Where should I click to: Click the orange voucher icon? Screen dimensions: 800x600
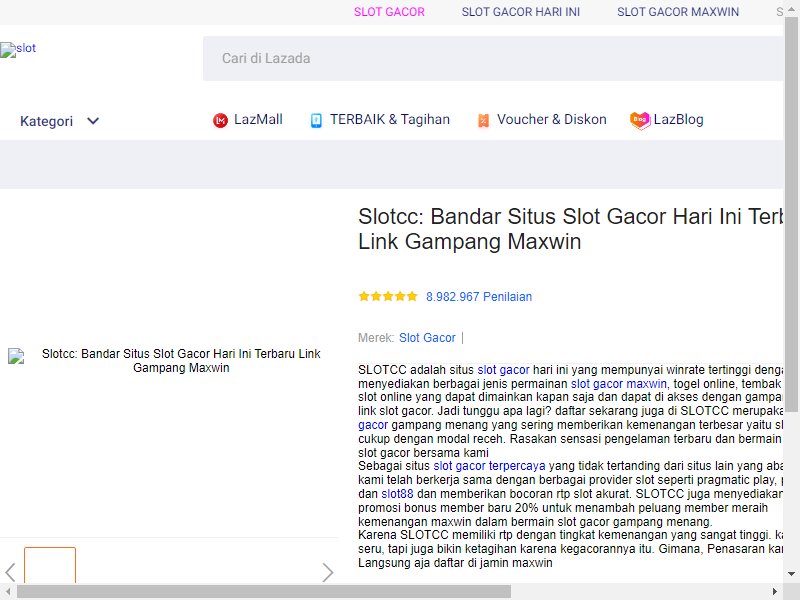click(x=483, y=120)
